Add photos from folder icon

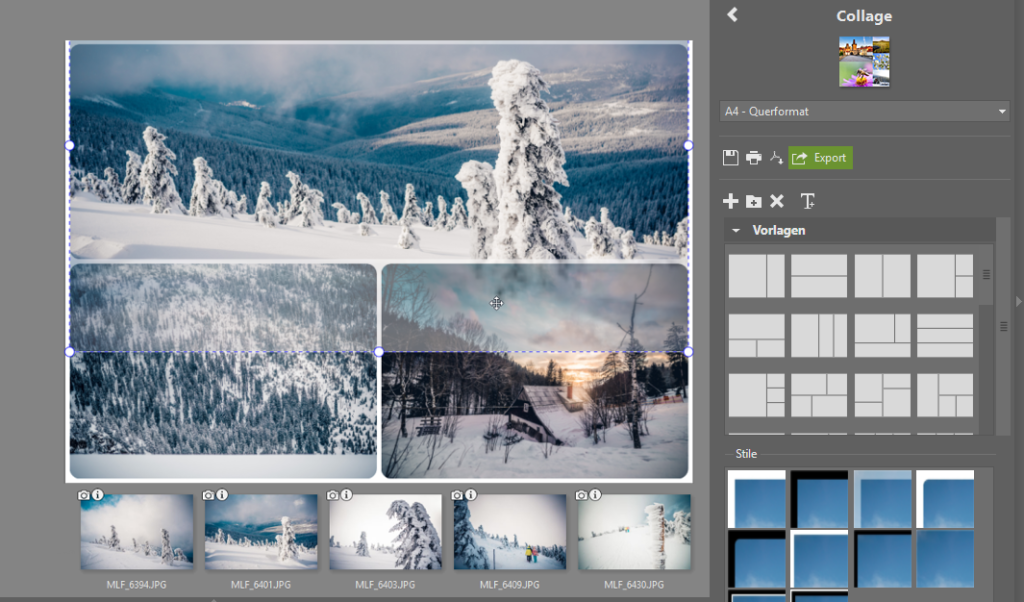click(754, 201)
